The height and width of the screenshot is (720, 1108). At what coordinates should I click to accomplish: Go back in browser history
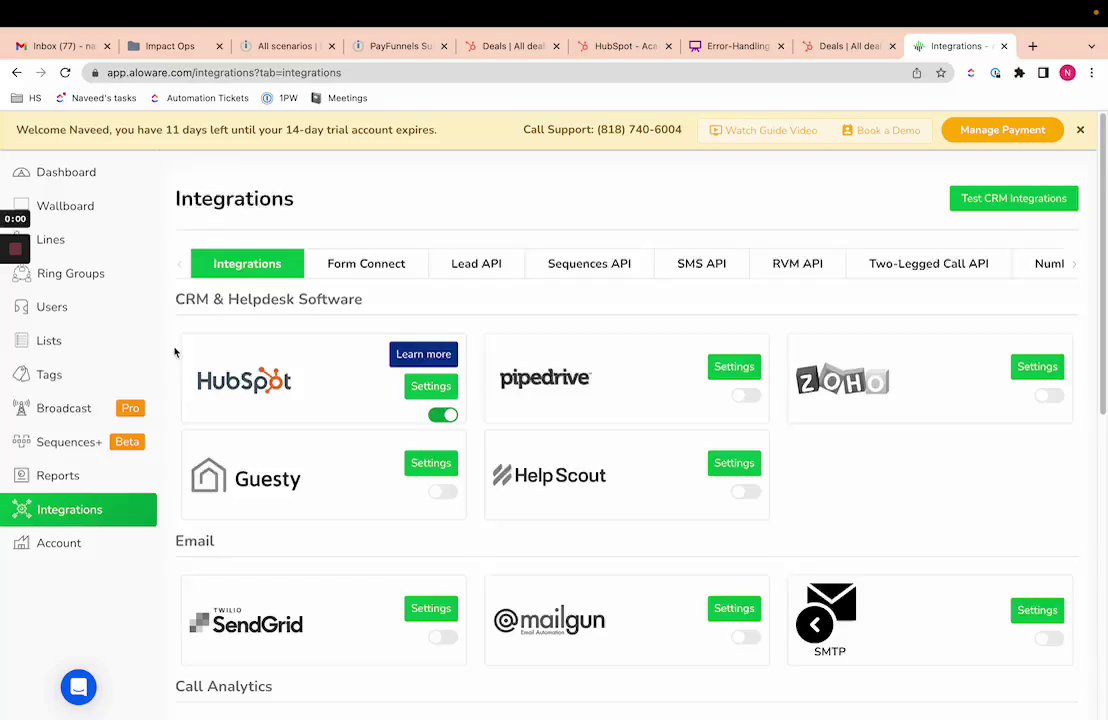pyautogui.click(x=17, y=73)
